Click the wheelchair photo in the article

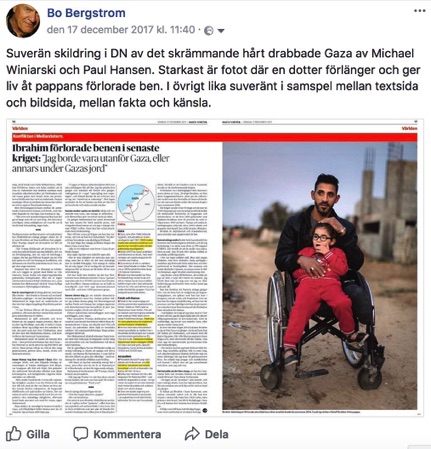pyautogui.click(x=320, y=276)
